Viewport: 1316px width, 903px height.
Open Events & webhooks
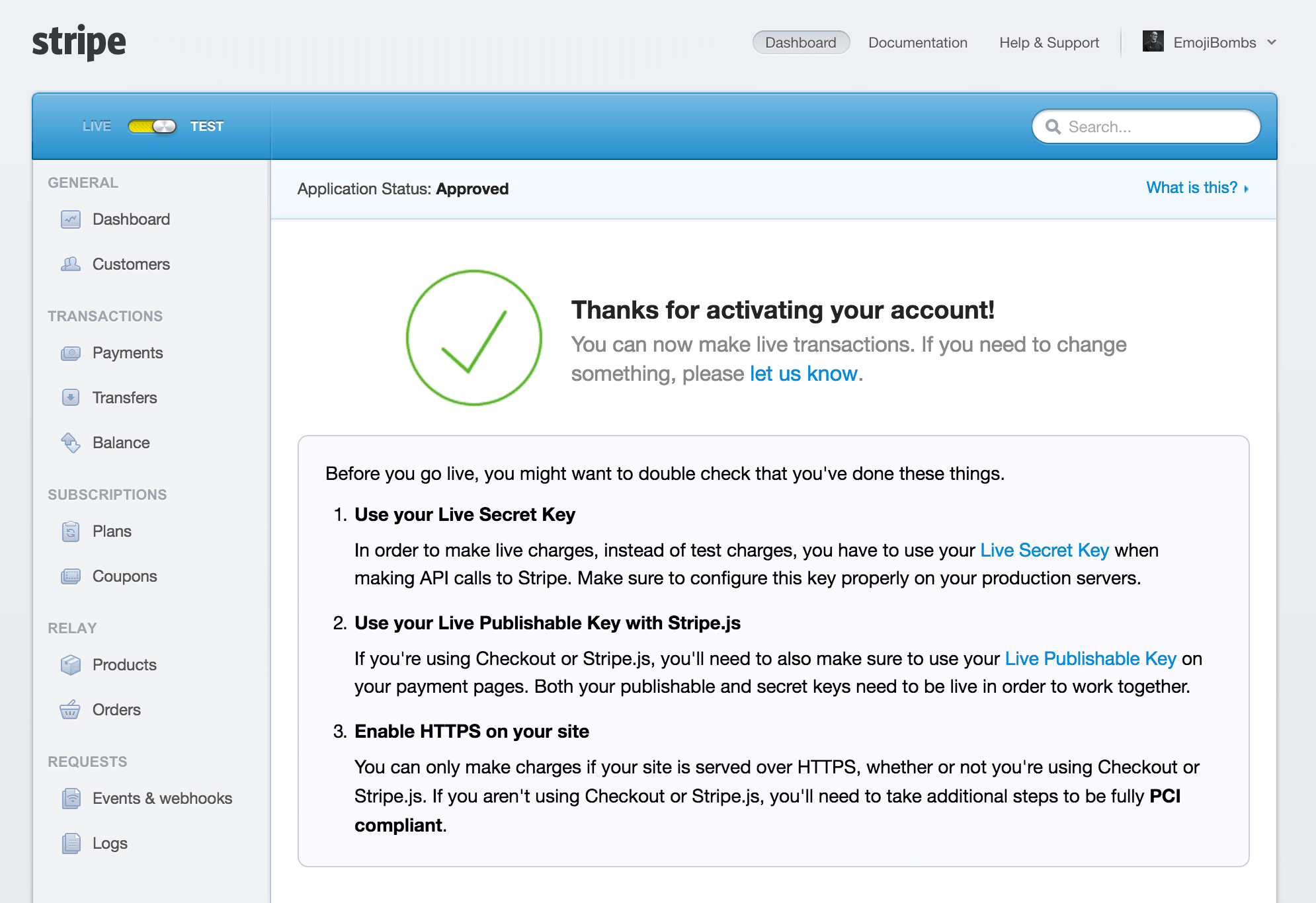[162, 798]
